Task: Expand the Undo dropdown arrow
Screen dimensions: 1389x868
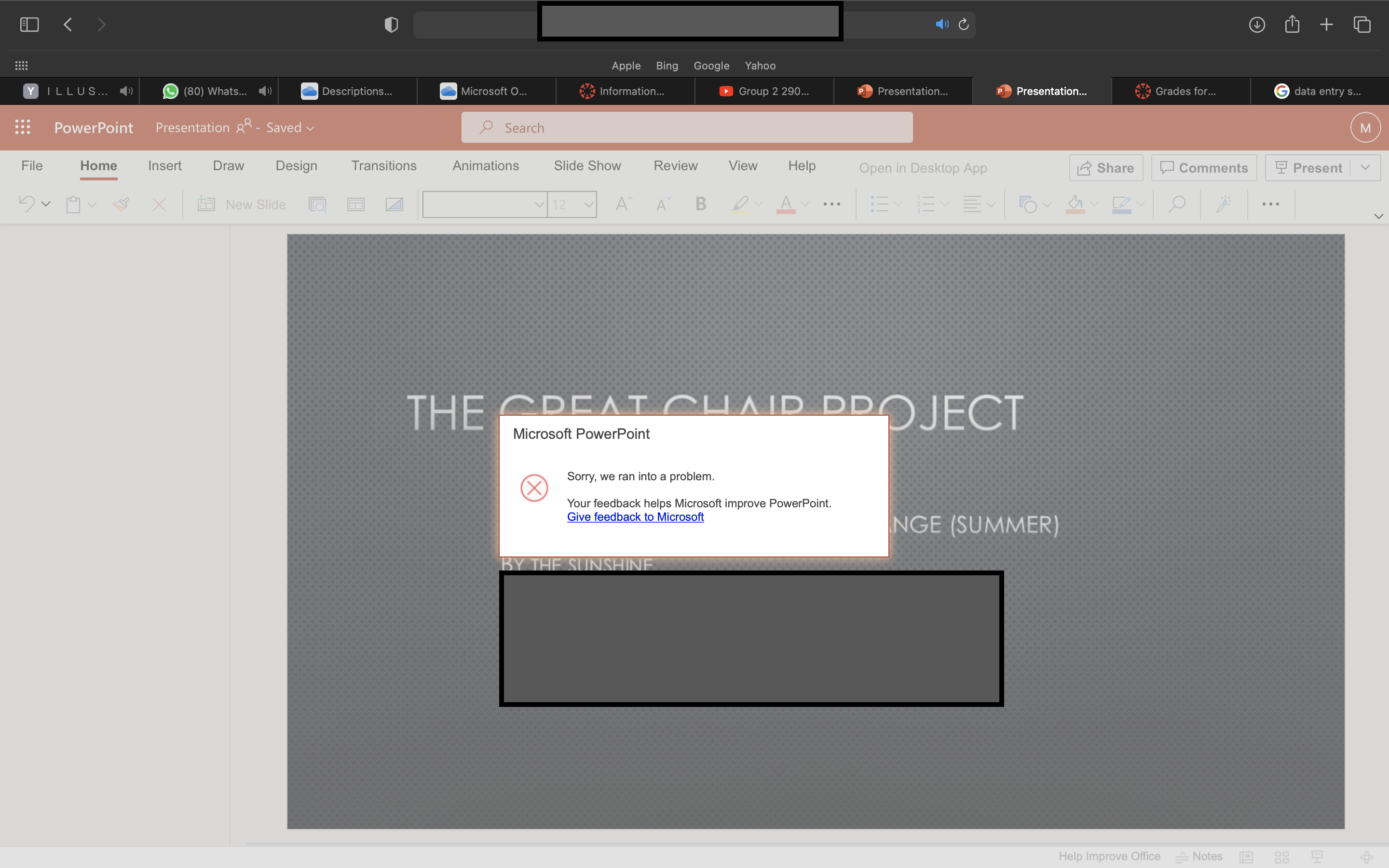Action: (x=45, y=204)
